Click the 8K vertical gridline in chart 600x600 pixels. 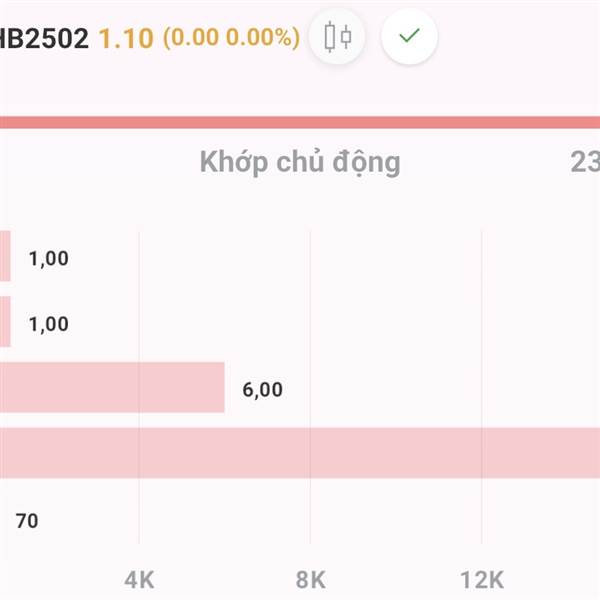pyautogui.click(x=310, y=387)
